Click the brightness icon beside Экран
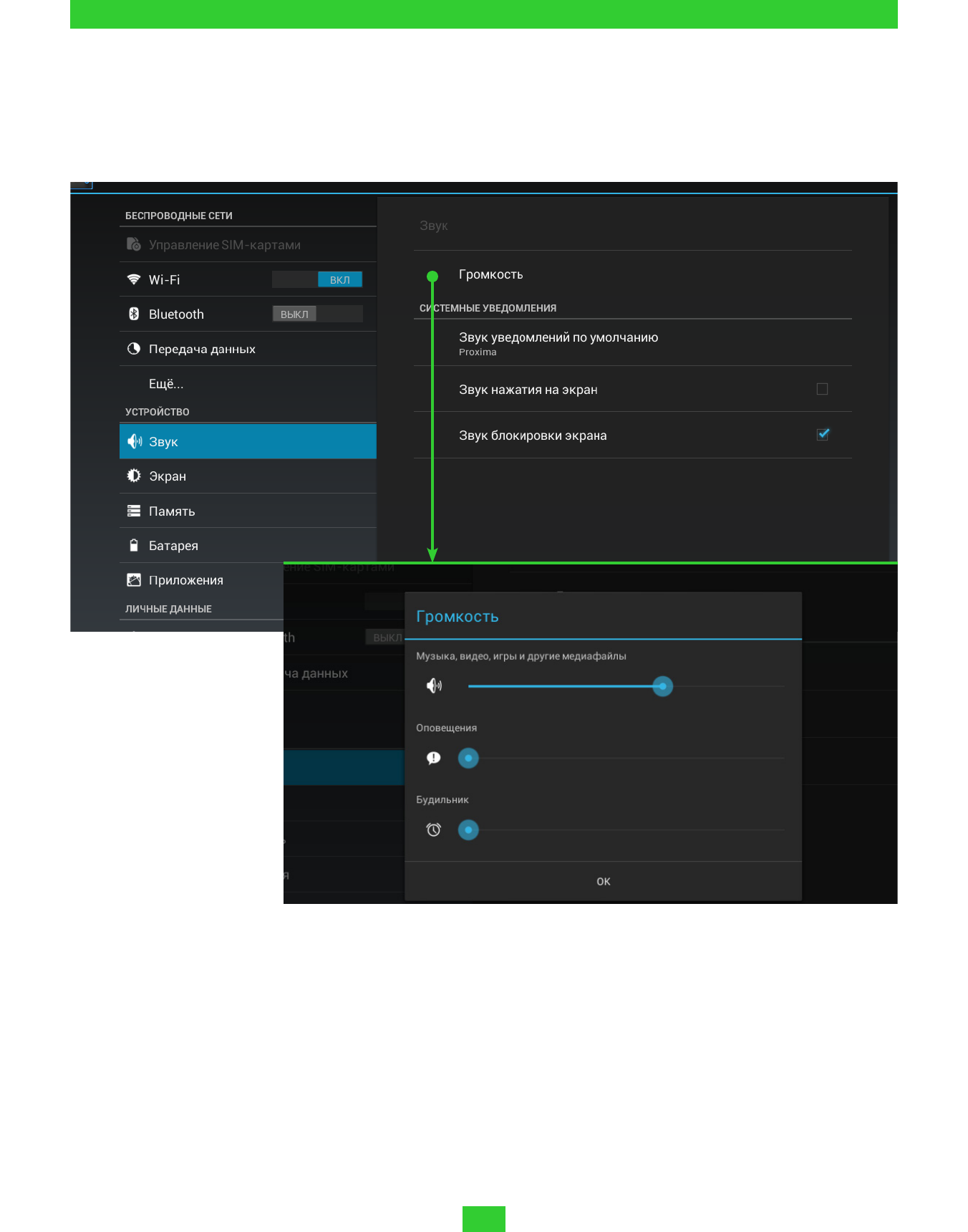968x1232 pixels. click(134, 476)
